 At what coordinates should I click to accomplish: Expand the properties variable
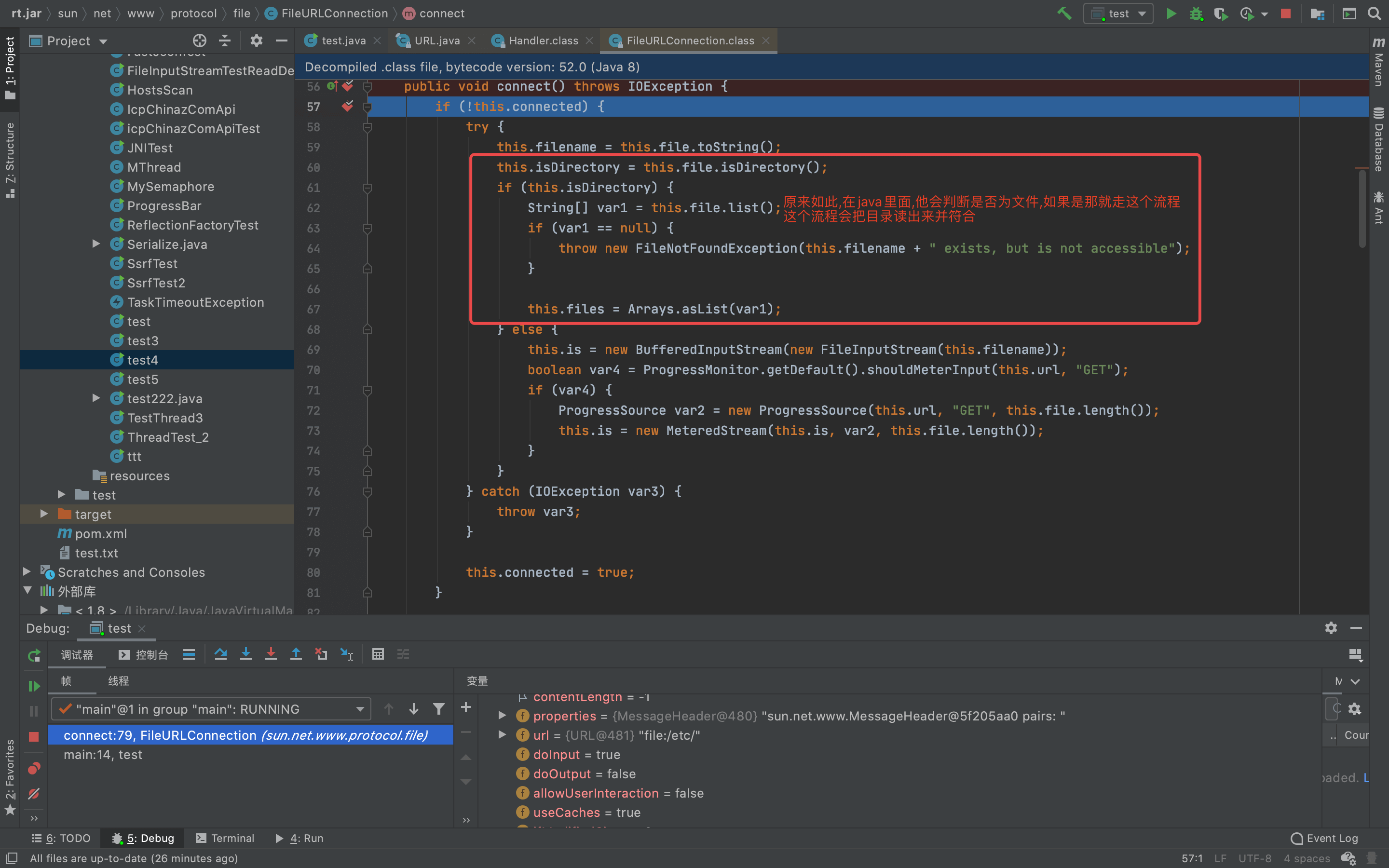pos(502,715)
